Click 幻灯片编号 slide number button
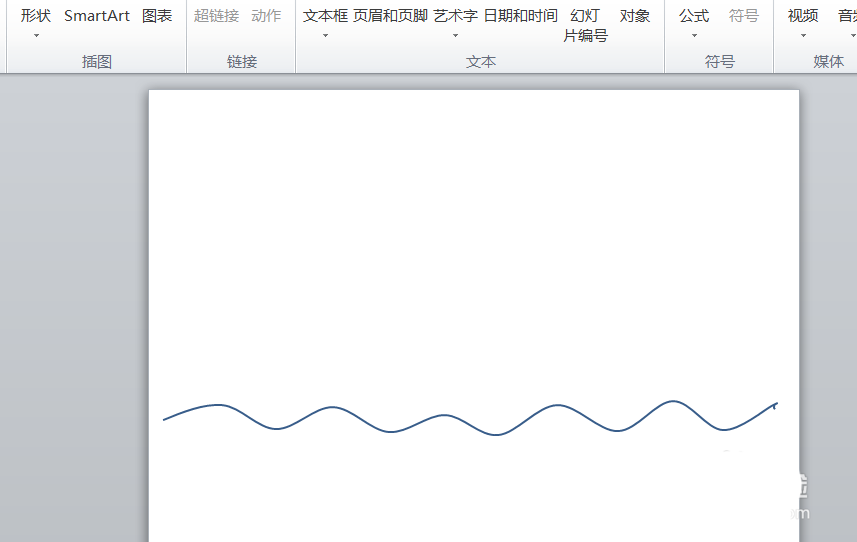This screenshot has height=542, width=857. (x=585, y=26)
